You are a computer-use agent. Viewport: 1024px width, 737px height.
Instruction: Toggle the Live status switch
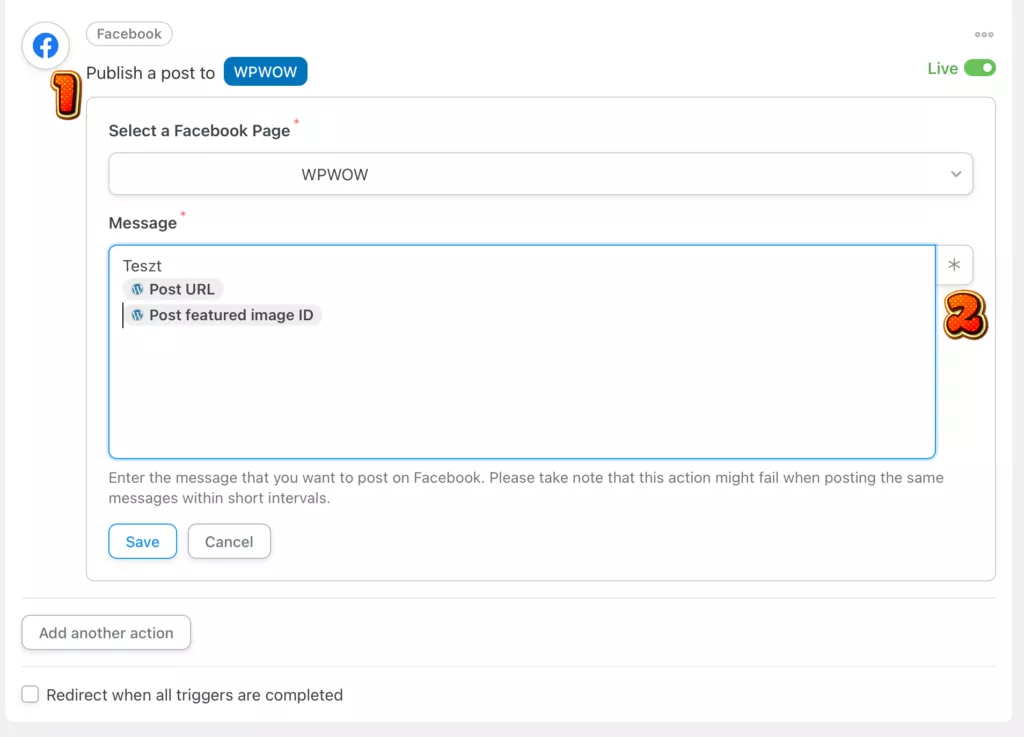click(x=980, y=68)
